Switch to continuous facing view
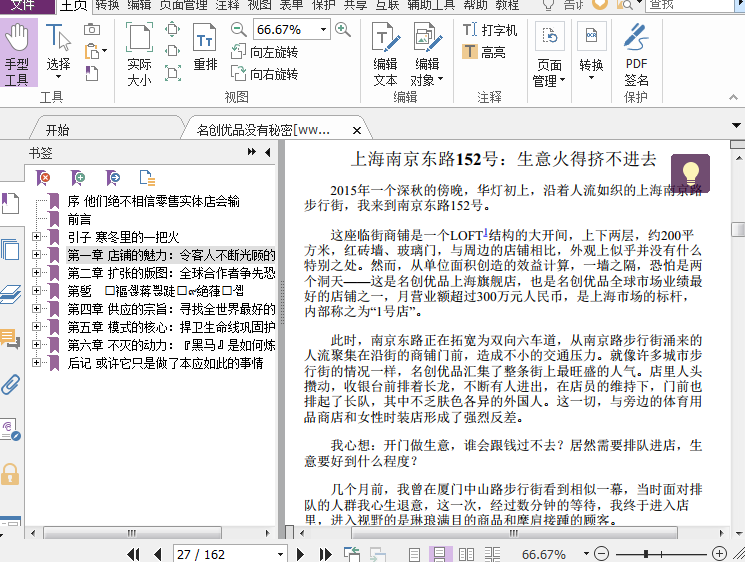This screenshot has width=745, height=562. point(492,554)
